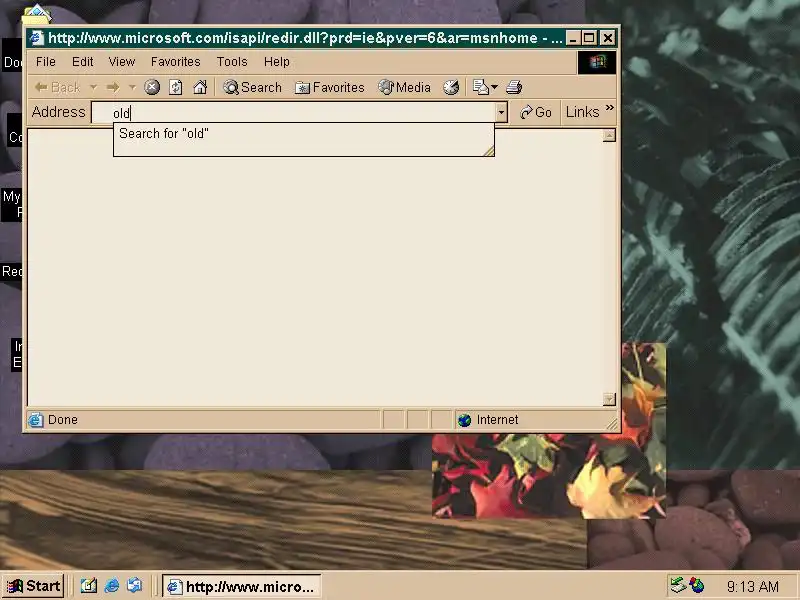Open the Forward history dropdown arrow
The height and width of the screenshot is (600, 800).
[132, 87]
